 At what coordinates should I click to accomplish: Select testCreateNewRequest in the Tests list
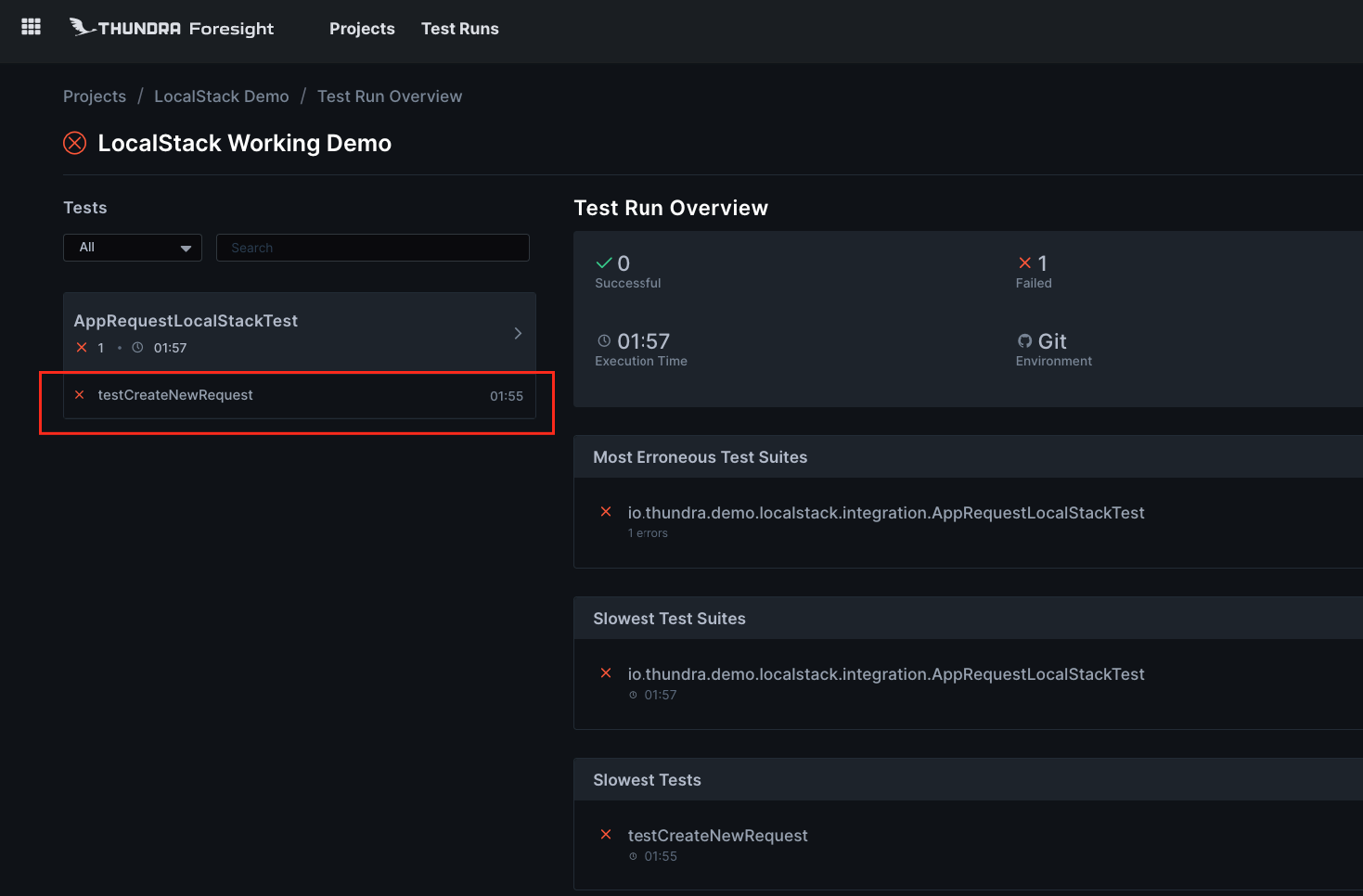point(175,395)
